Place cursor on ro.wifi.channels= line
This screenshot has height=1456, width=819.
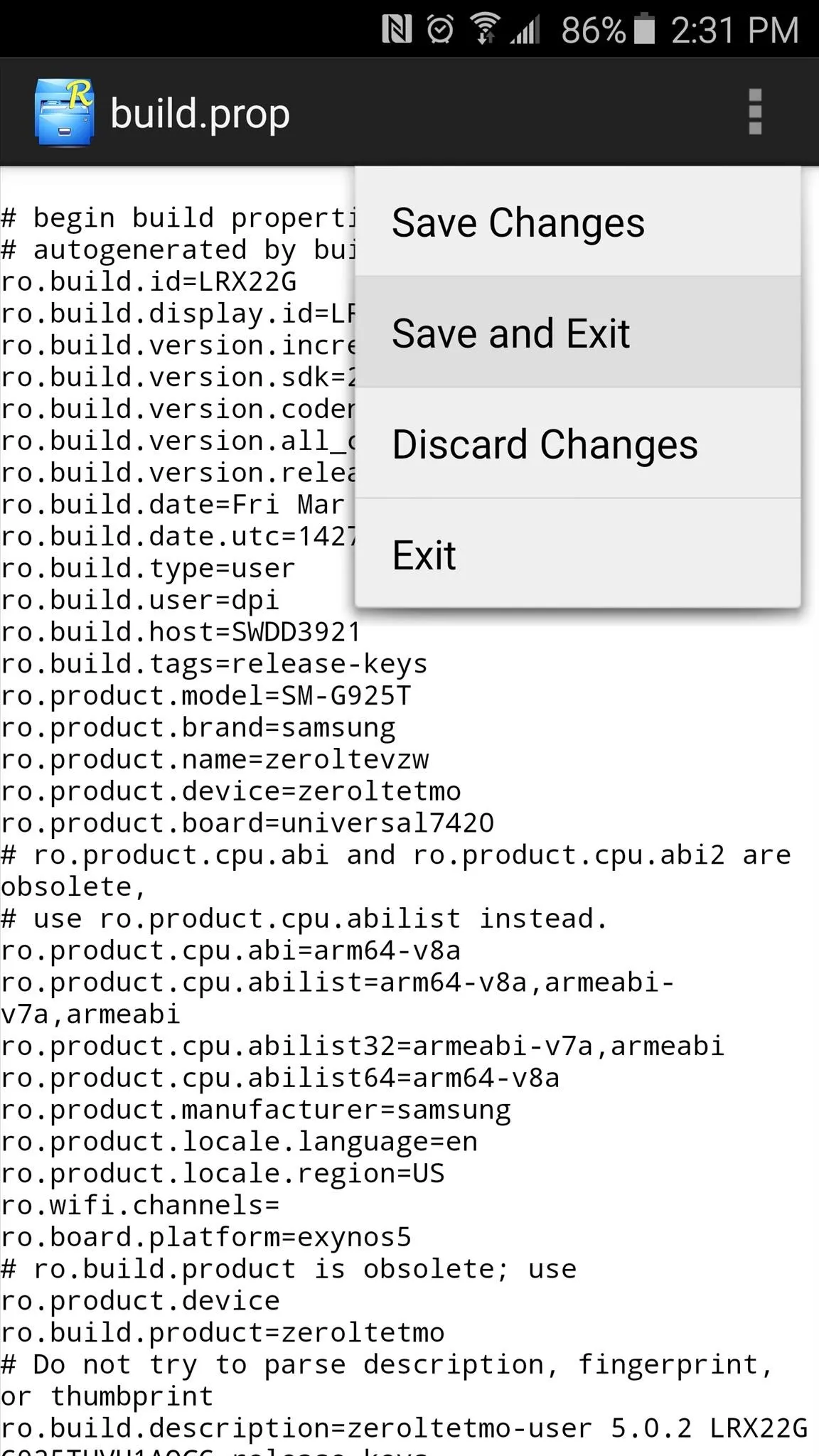(x=140, y=1205)
